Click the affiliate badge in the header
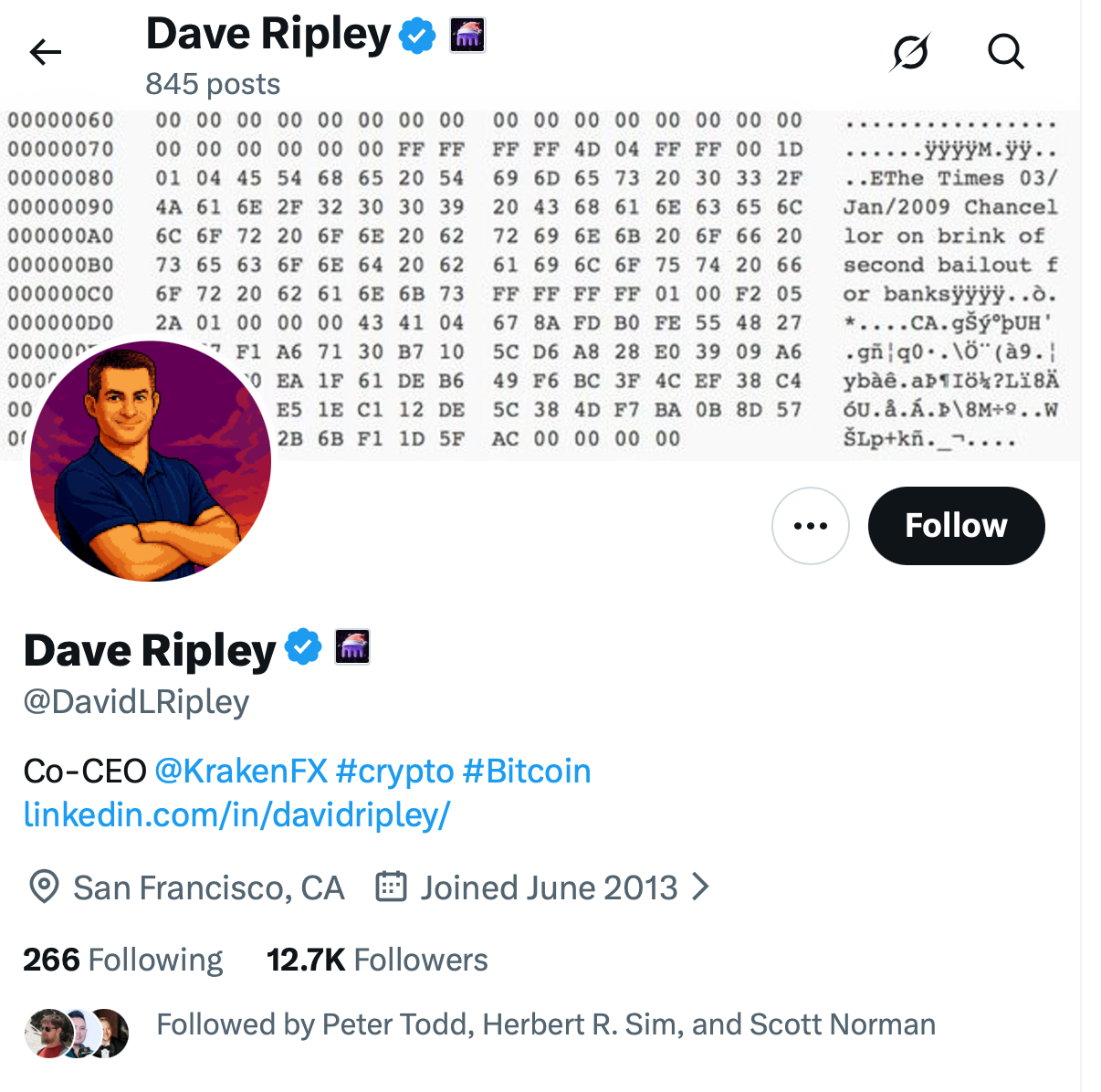Viewport: 1101px width, 1092px height. point(467,36)
